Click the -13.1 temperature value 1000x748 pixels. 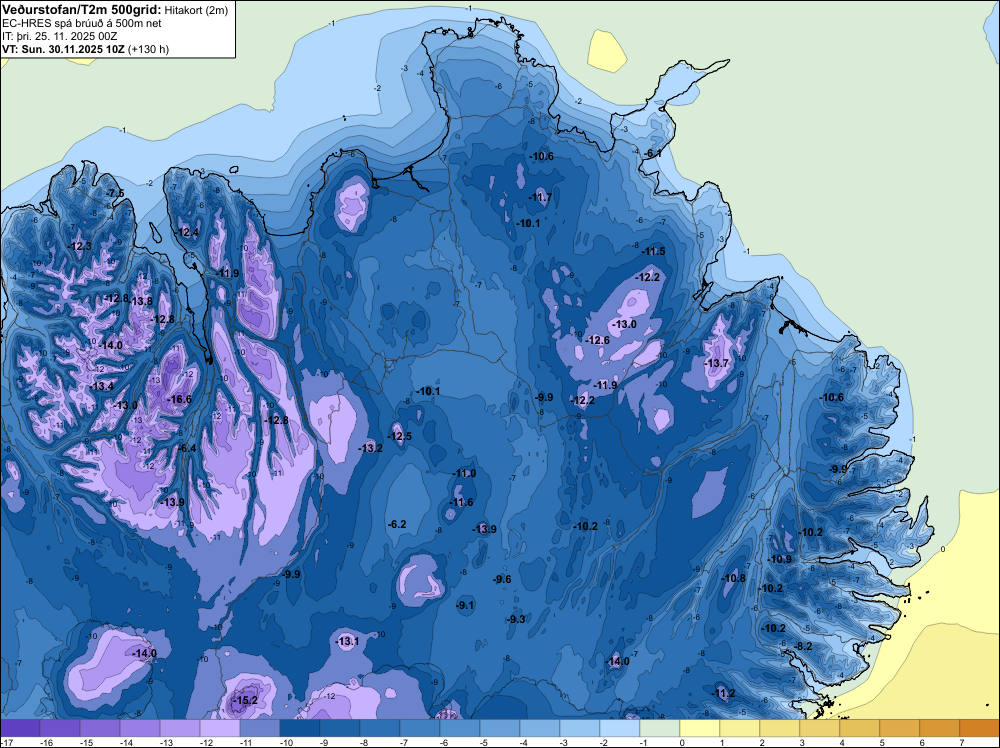[348, 641]
